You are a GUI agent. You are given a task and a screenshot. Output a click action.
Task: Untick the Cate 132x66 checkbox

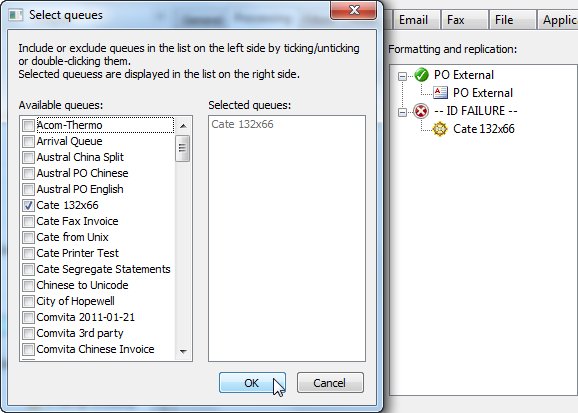tap(28, 205)
